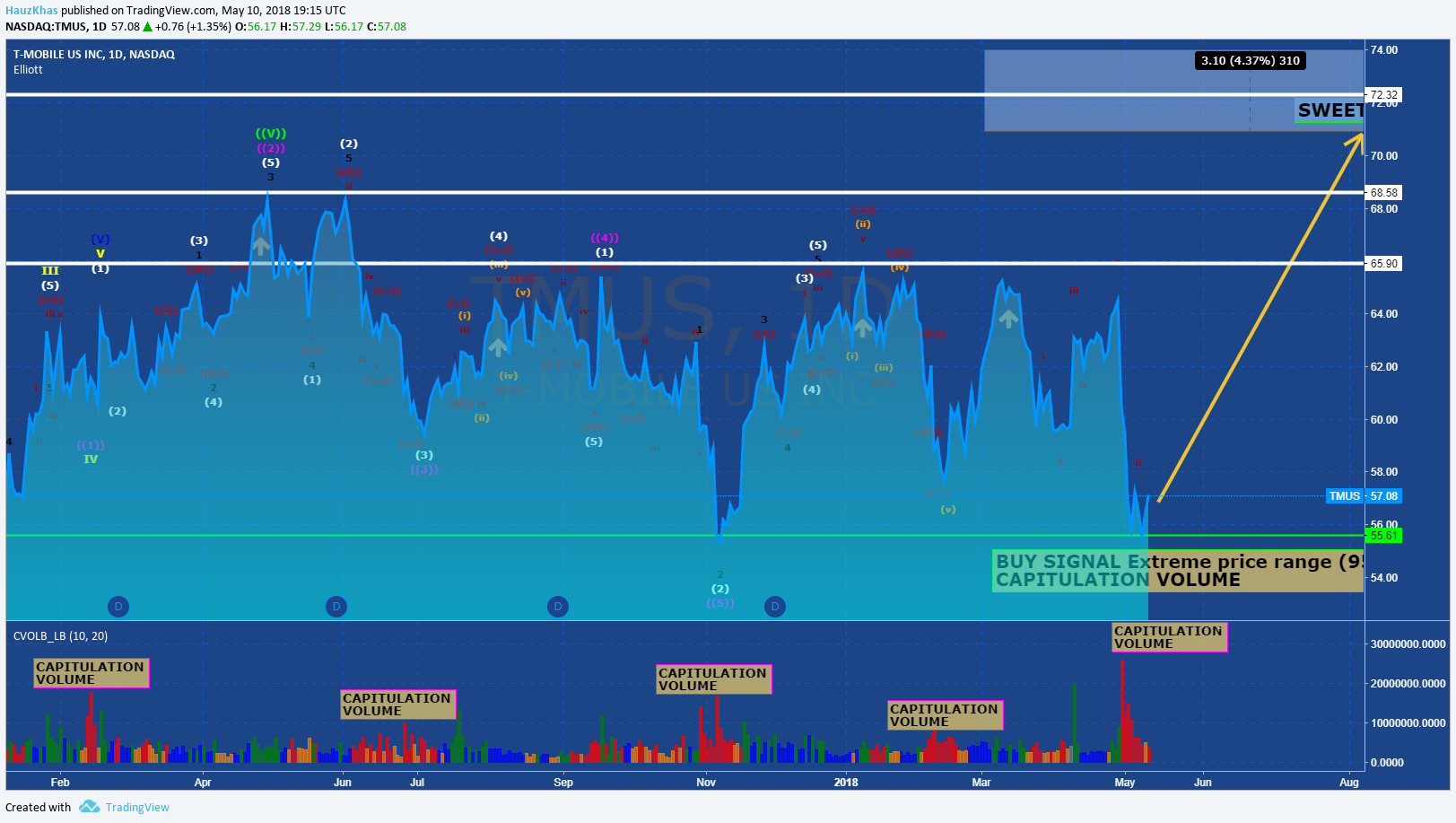This screenshot has height=823, width=1456.
Task: Select the CAPITULATION VOLUME label above Jun
Action: pyautogui.click(x=398, y=705)
